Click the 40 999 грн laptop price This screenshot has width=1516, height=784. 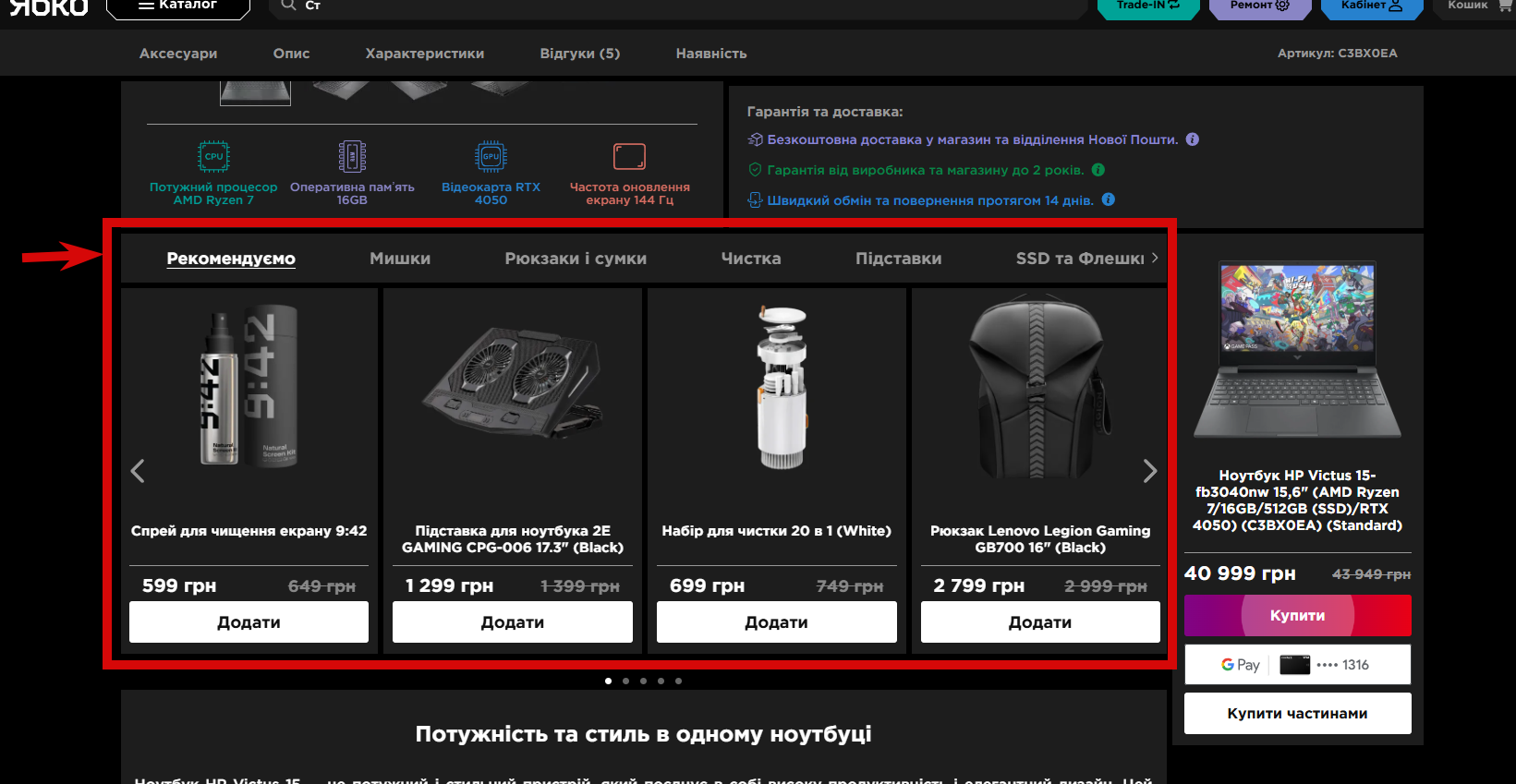pyautogui.click(x=1240, y=573)
